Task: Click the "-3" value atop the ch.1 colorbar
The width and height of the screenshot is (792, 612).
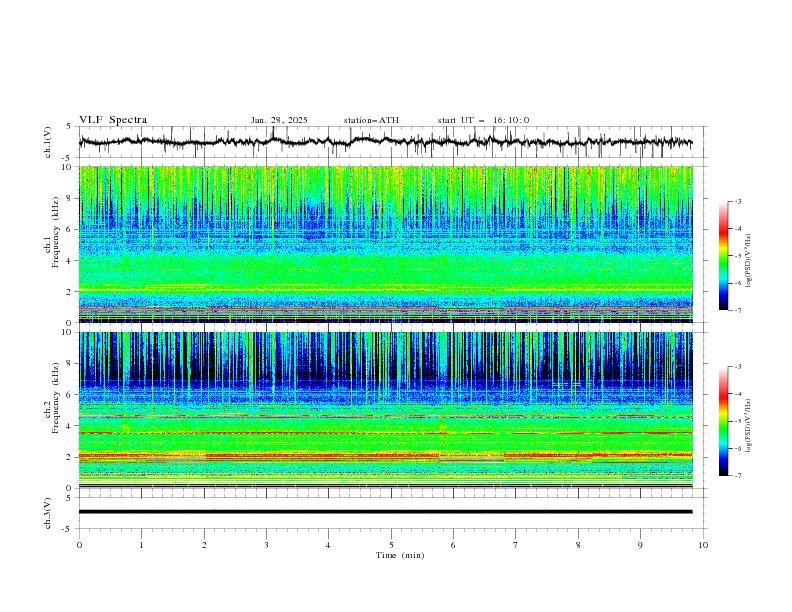Action: (x=737, y=201)
